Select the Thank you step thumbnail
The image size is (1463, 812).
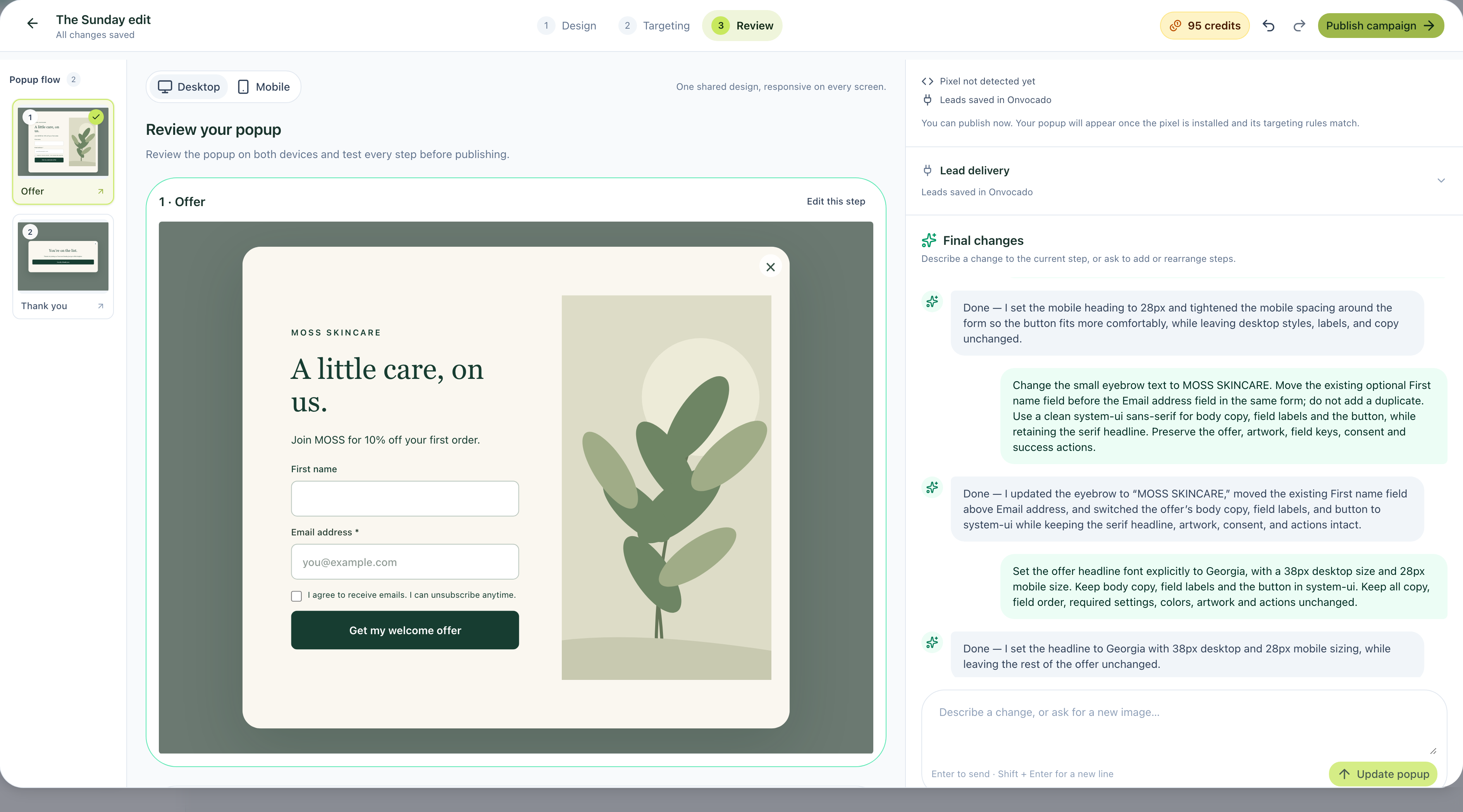[63, 267]
